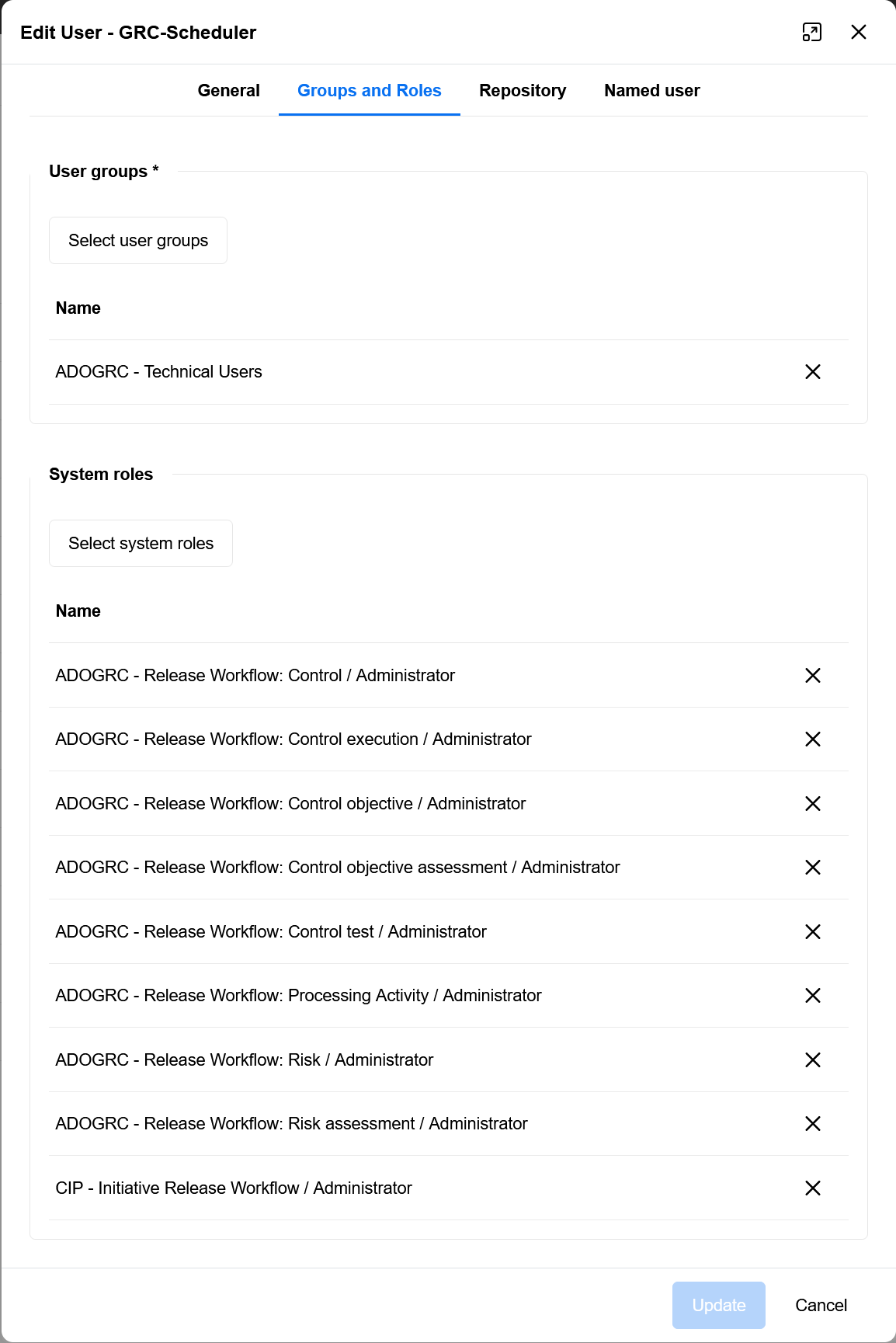Open the Select user groups dialog
This screenshot has width=896, height=1343.
click(x=137, y=240)
